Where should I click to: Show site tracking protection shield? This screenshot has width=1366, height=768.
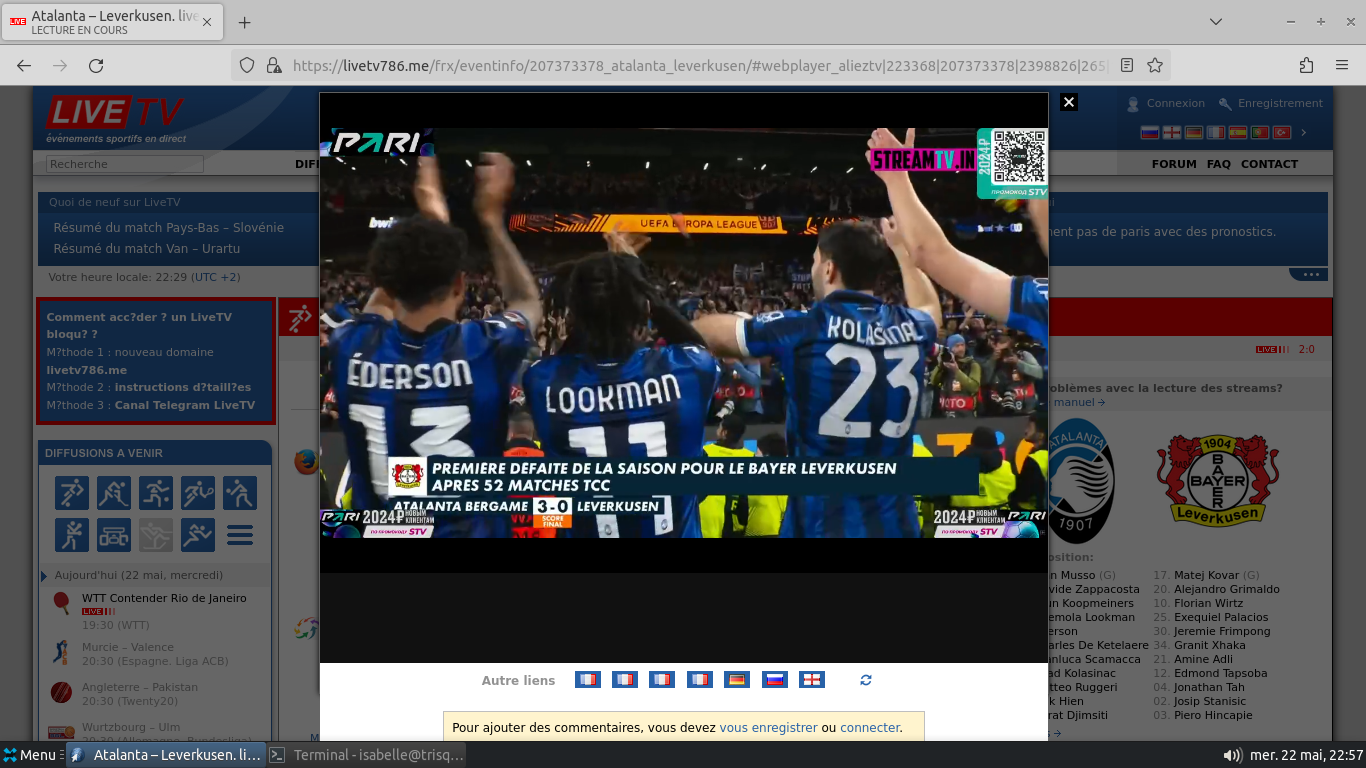tap(247, 65)
